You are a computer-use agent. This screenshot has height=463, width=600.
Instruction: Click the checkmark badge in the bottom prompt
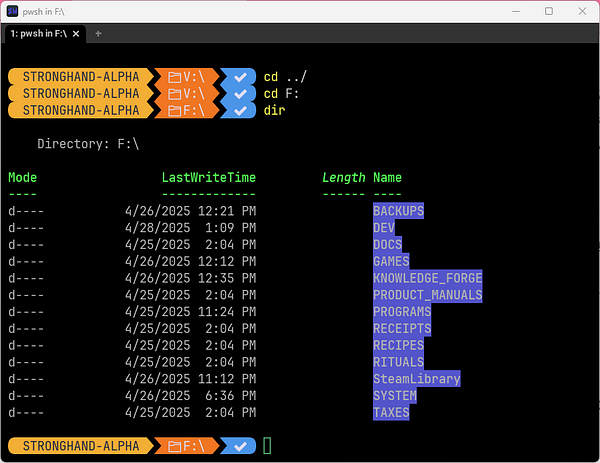tap(238, 445)
